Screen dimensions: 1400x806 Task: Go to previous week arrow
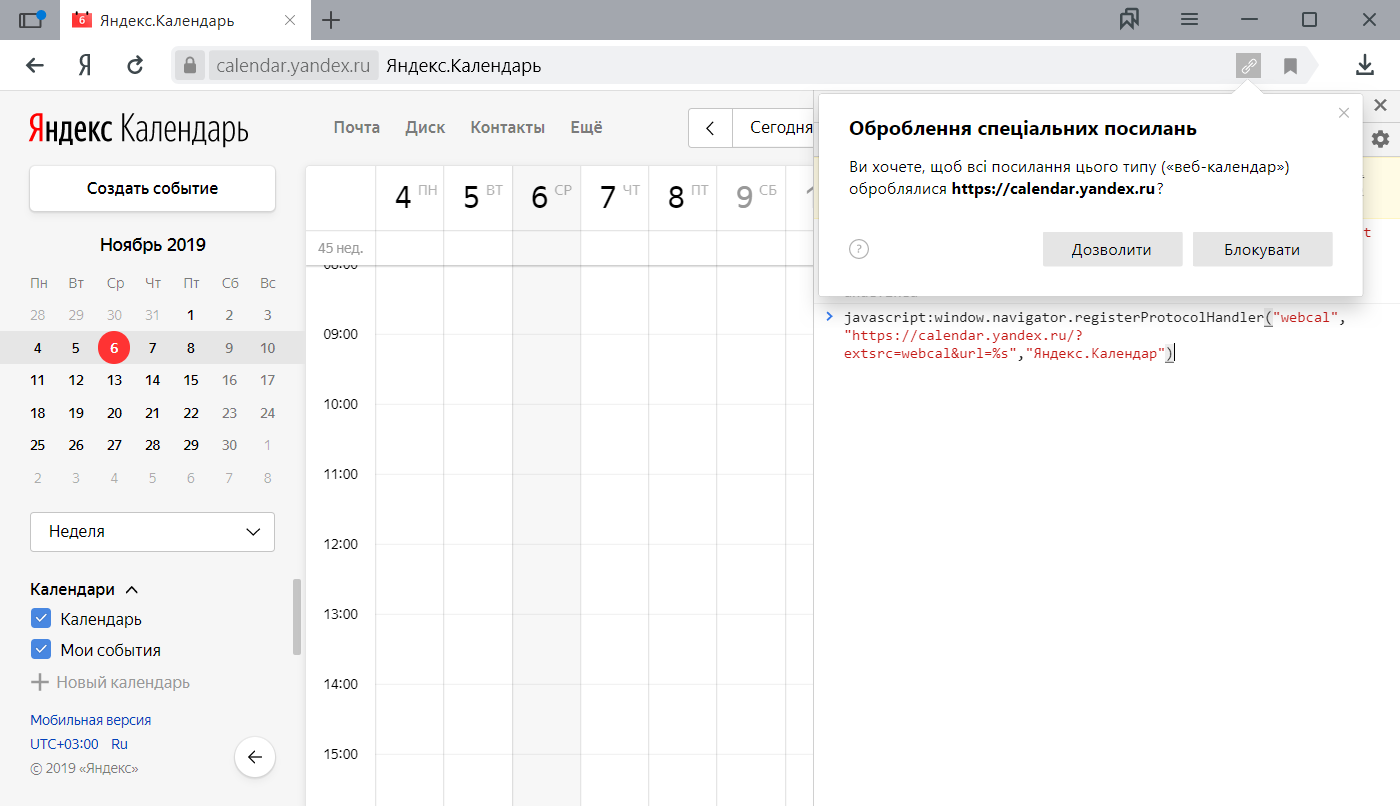pos(711,128)
